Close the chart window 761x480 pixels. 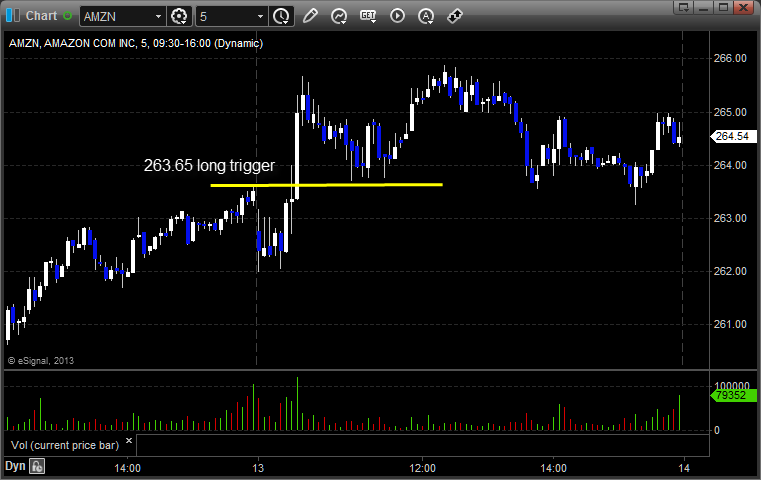click(x=744, y=7)
